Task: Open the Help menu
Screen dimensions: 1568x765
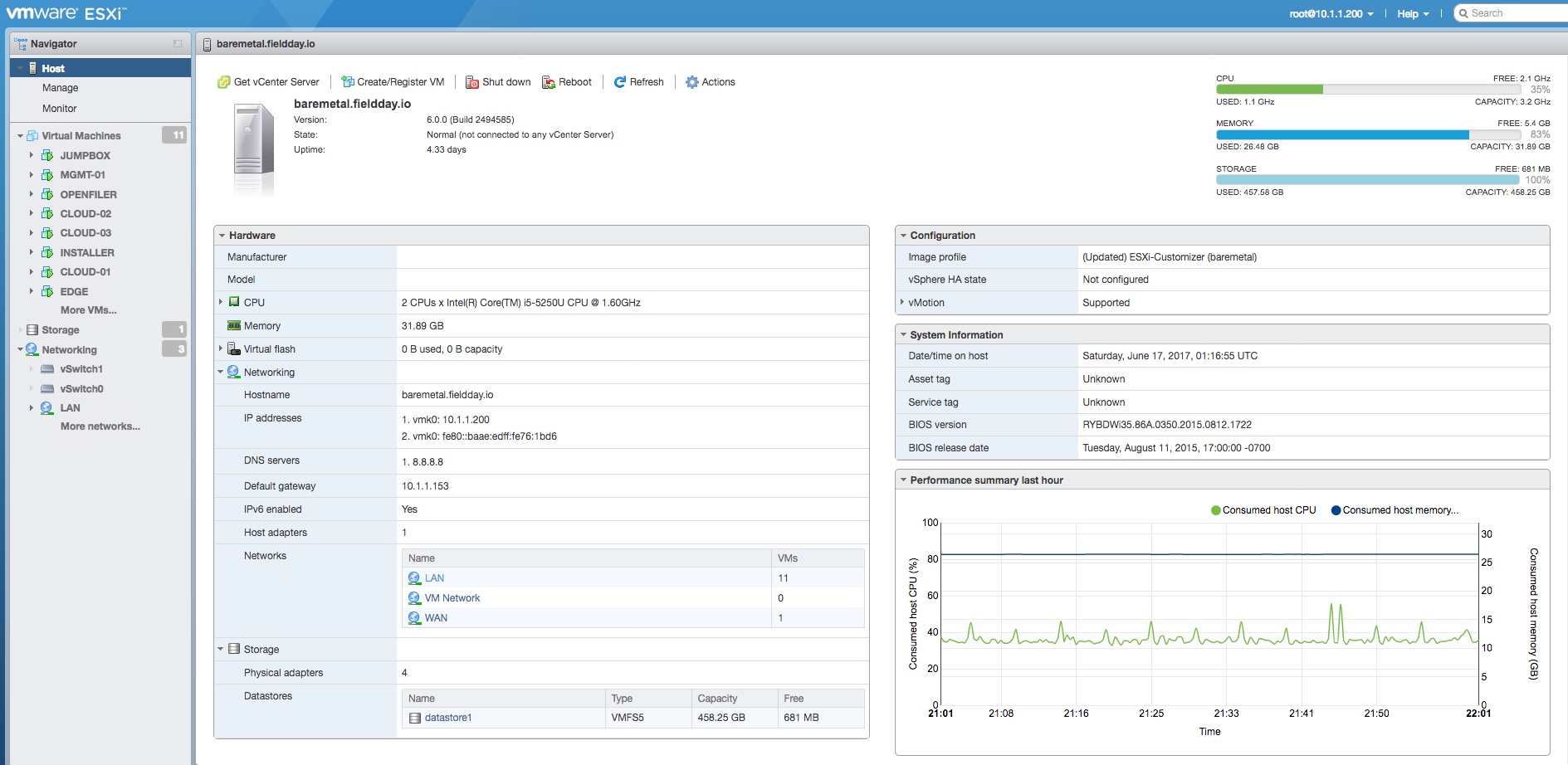Action: [1413, 13]
